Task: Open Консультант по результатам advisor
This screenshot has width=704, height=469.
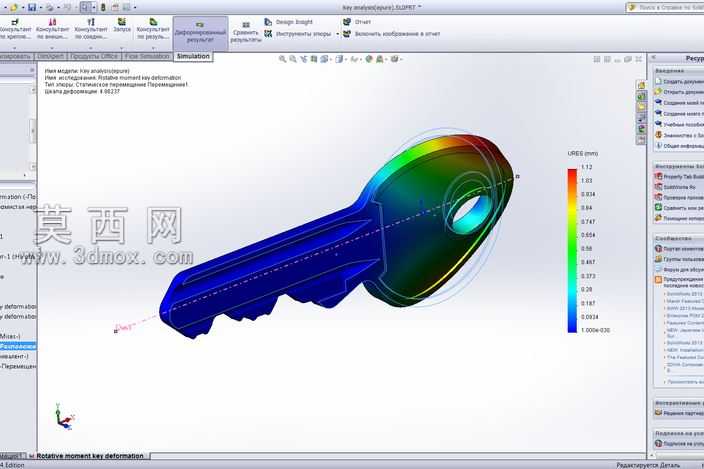Action: click(x=153, y=29)
